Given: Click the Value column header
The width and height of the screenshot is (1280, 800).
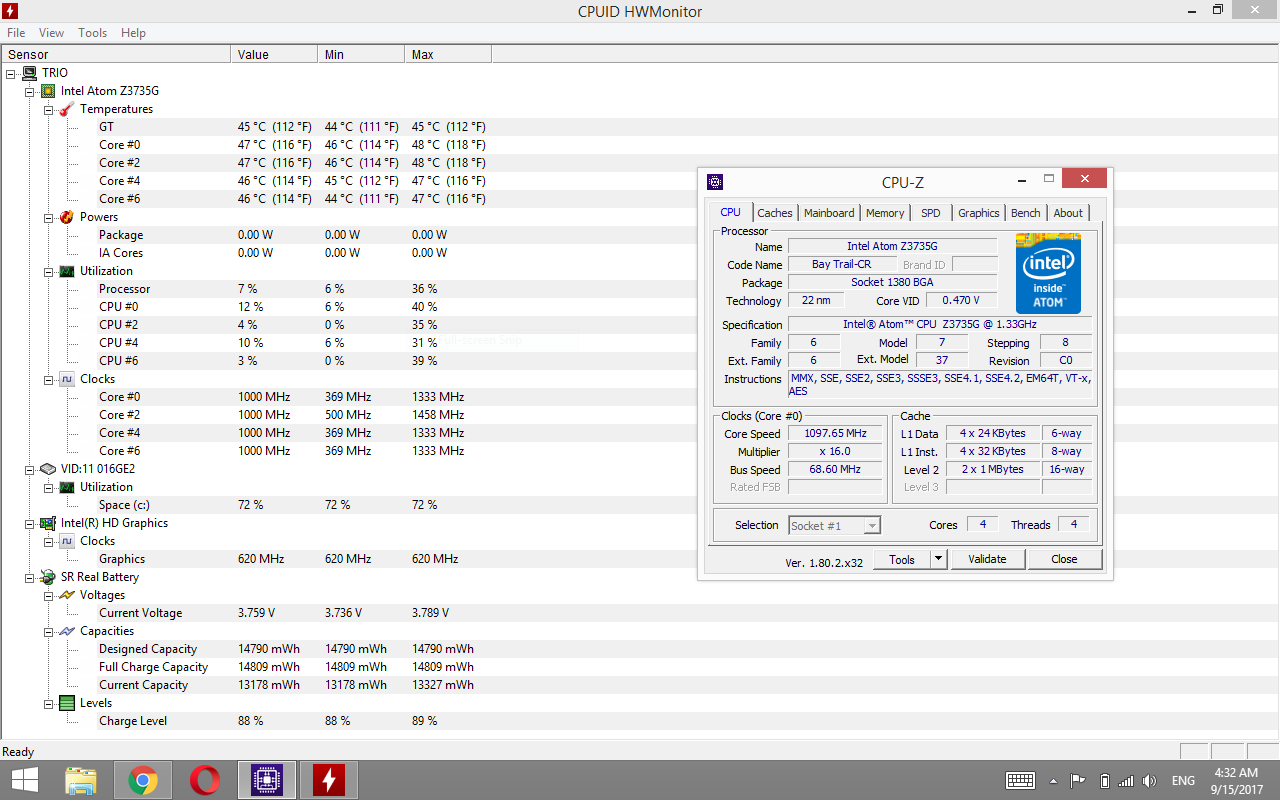Looking at the screenshot, I should point(273,55).
